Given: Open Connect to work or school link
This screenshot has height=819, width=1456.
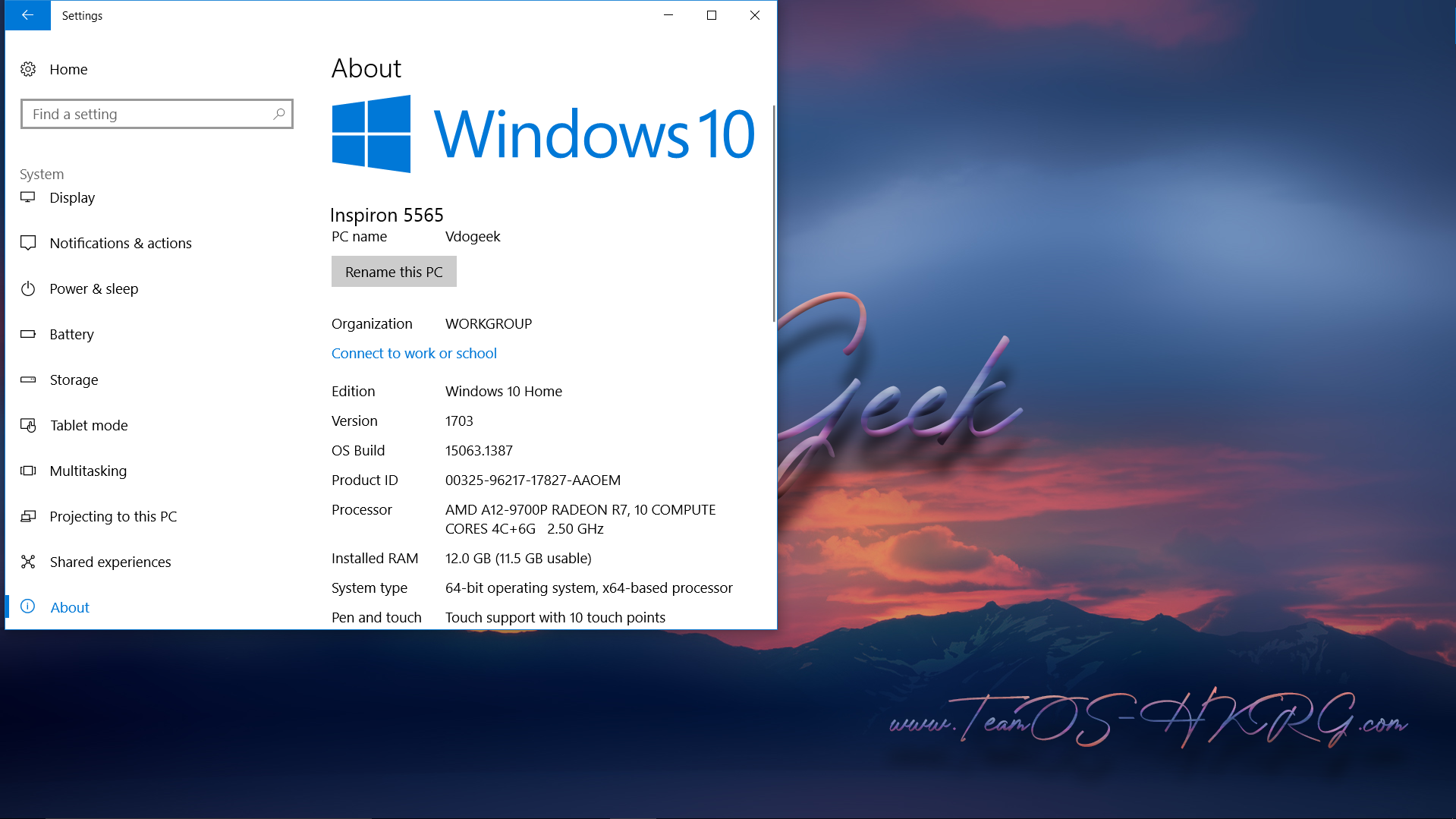Looking at the screenshot, I should point(414,353).
